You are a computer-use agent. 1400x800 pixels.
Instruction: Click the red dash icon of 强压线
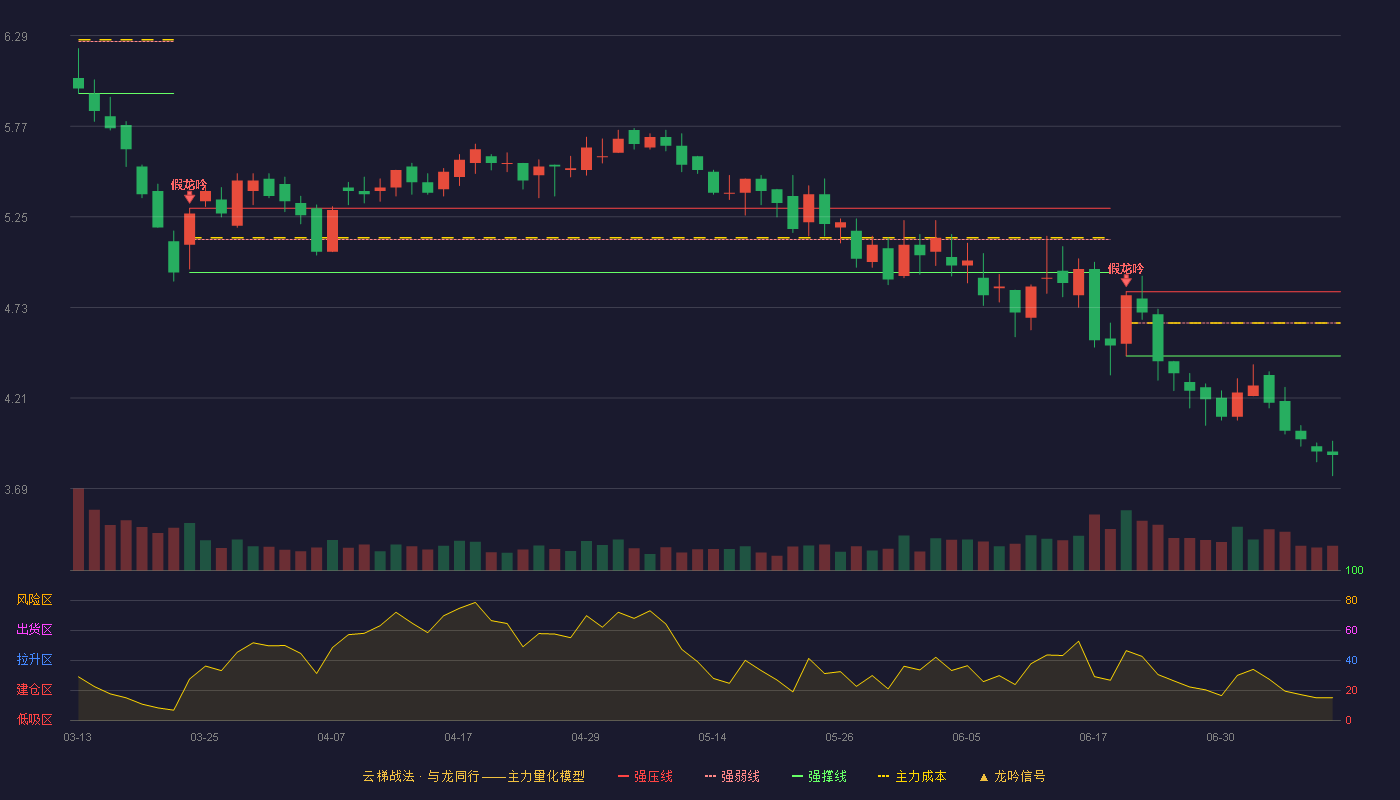click(x=624, y=776)
